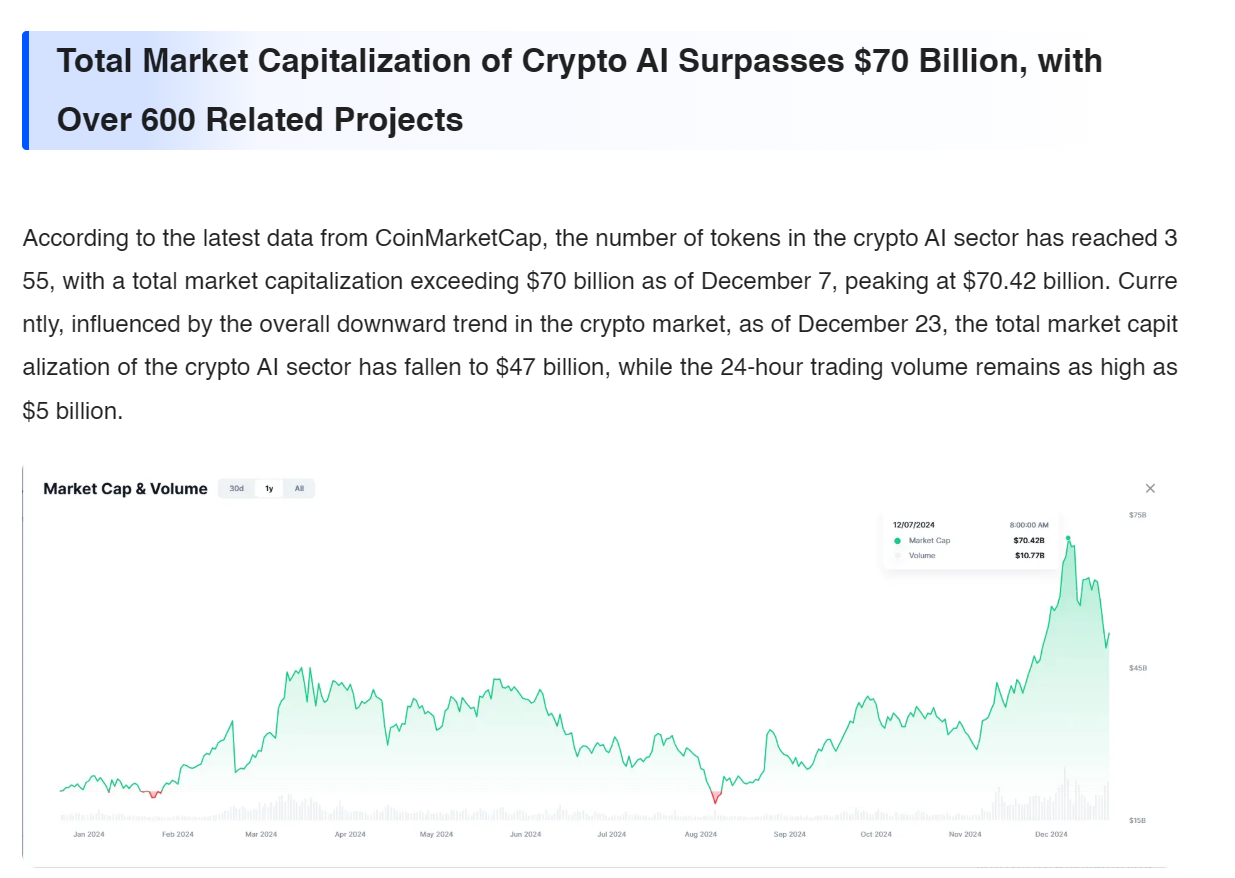Click the red dip marker near Aug 2024

pos(715,798)
